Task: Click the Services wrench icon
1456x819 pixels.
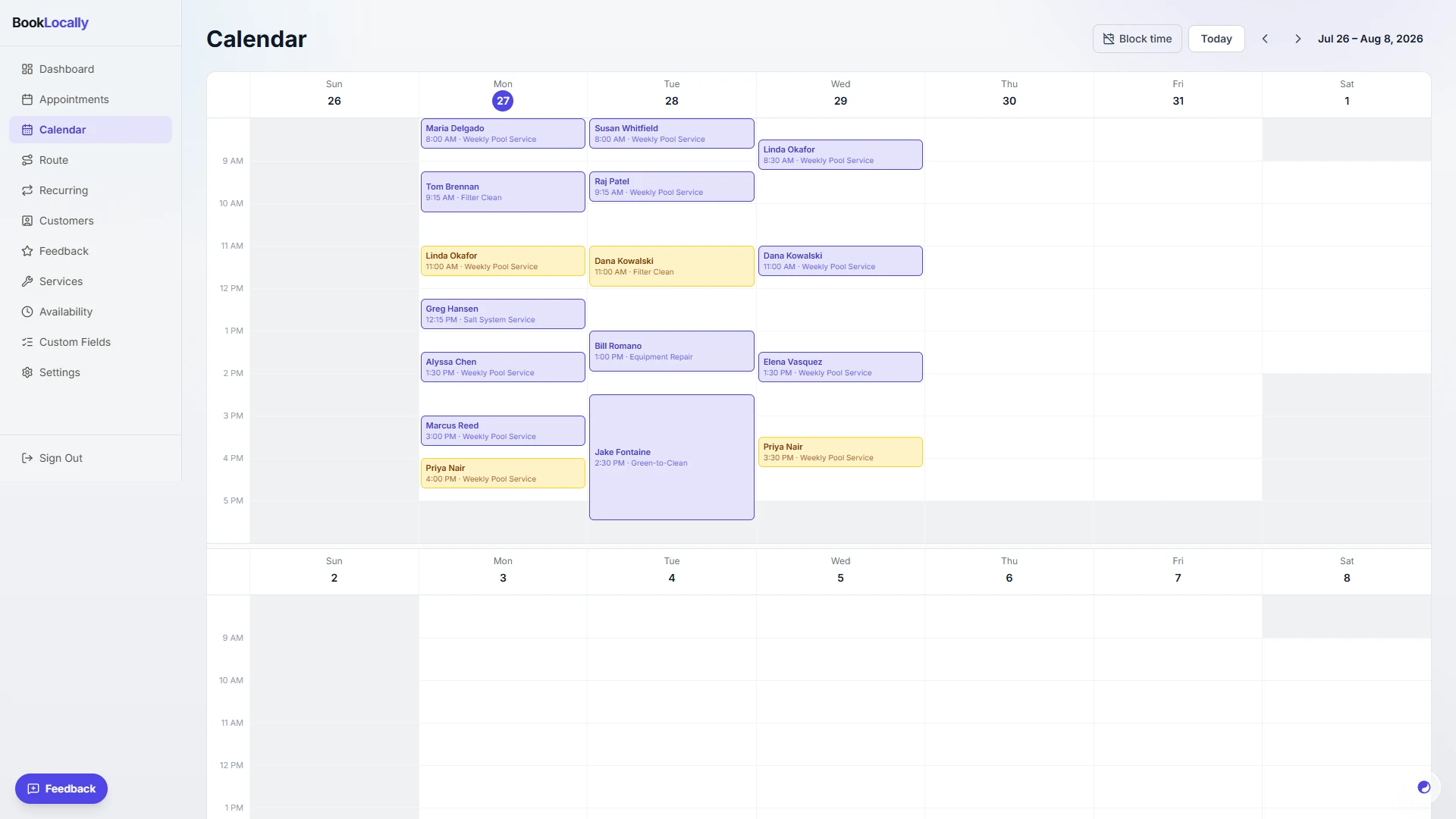Action: click(27, 281)
